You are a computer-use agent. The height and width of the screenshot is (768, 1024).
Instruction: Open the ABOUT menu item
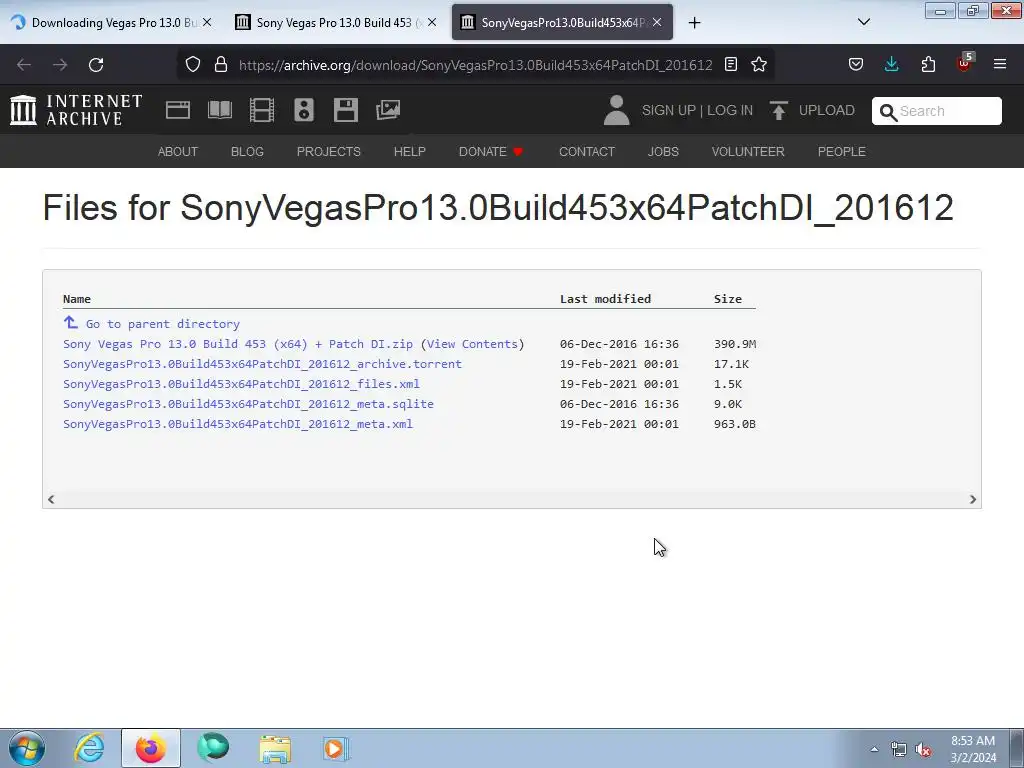click(178, 152)
